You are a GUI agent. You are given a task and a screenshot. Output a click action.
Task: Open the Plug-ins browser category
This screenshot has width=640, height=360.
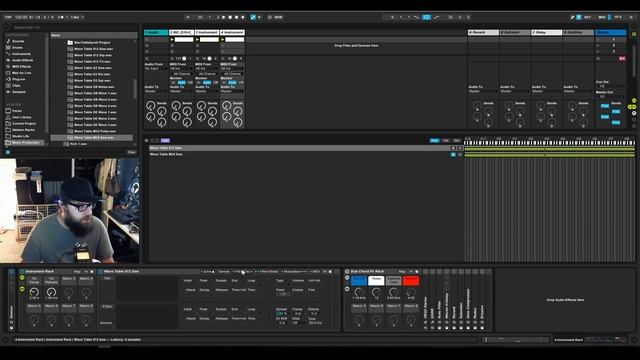[18, 79]
